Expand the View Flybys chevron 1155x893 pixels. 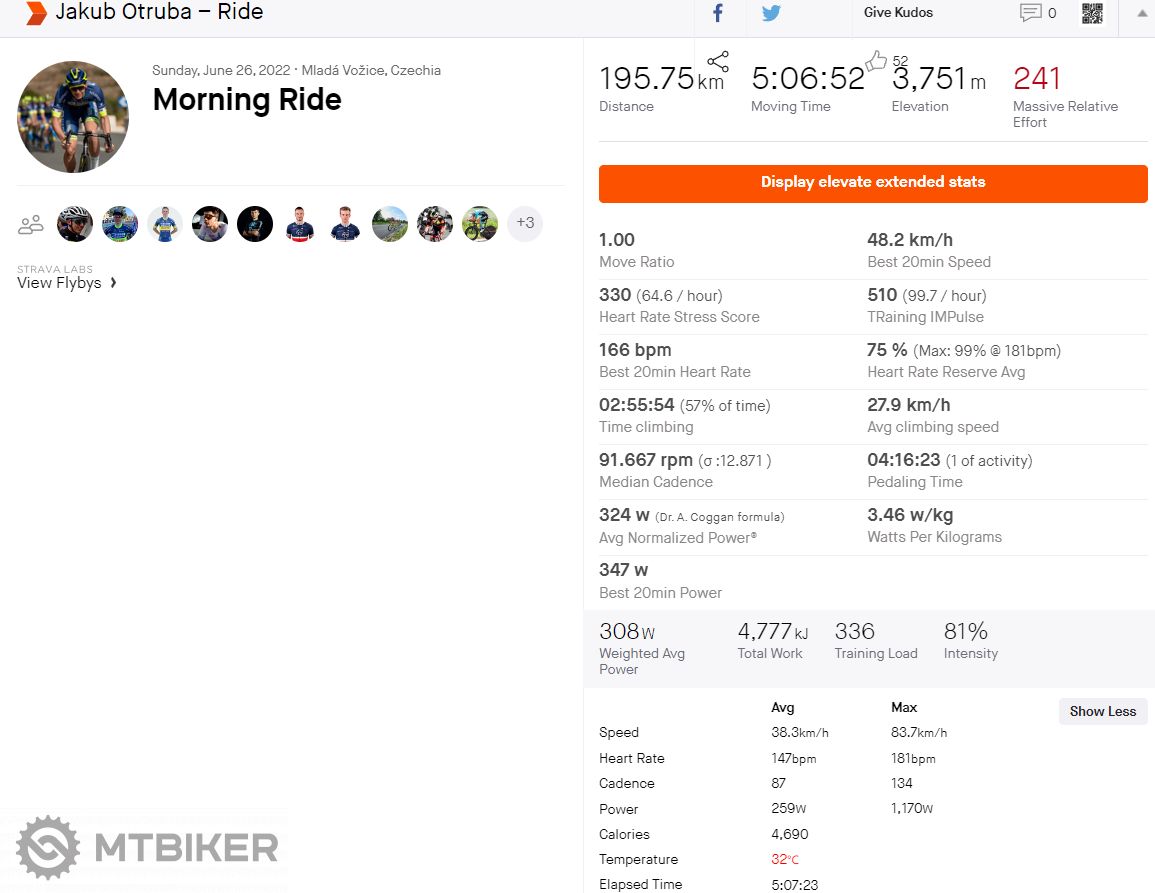click(113, 283)
